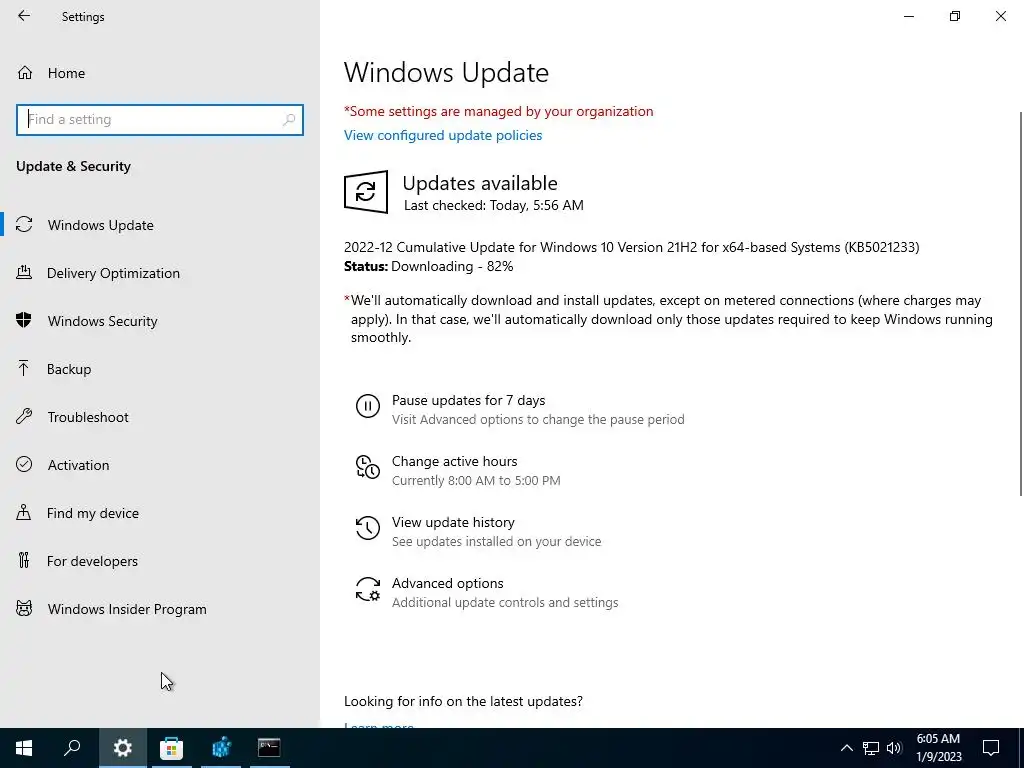Open Microsoft Store from the taskbar
Image resolution: width=1024 pixels, height=768 pixels.
172,748
